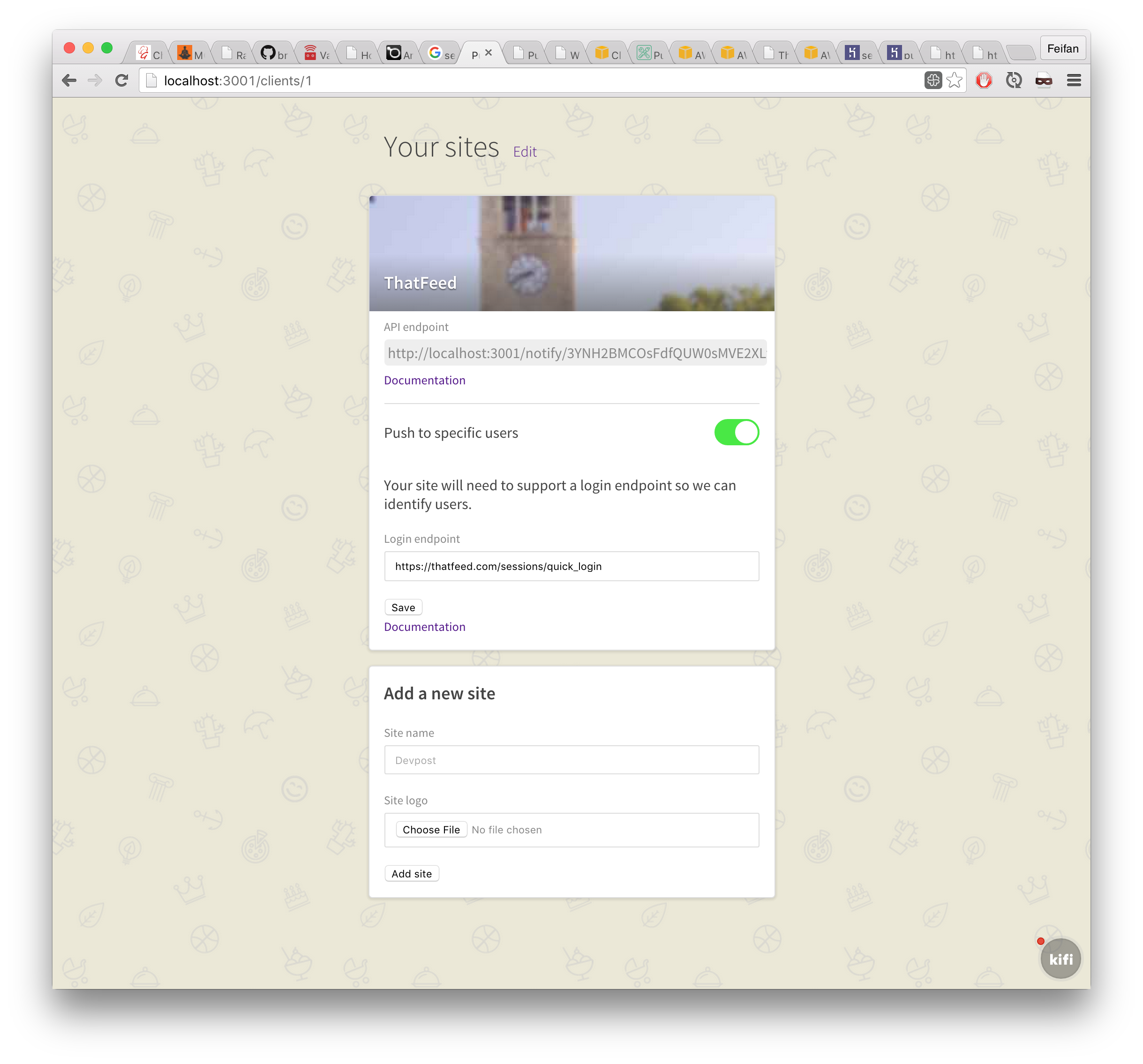1143x1064 pixels.
Task: Click the browser back arrow
Action: click(69, 81)
